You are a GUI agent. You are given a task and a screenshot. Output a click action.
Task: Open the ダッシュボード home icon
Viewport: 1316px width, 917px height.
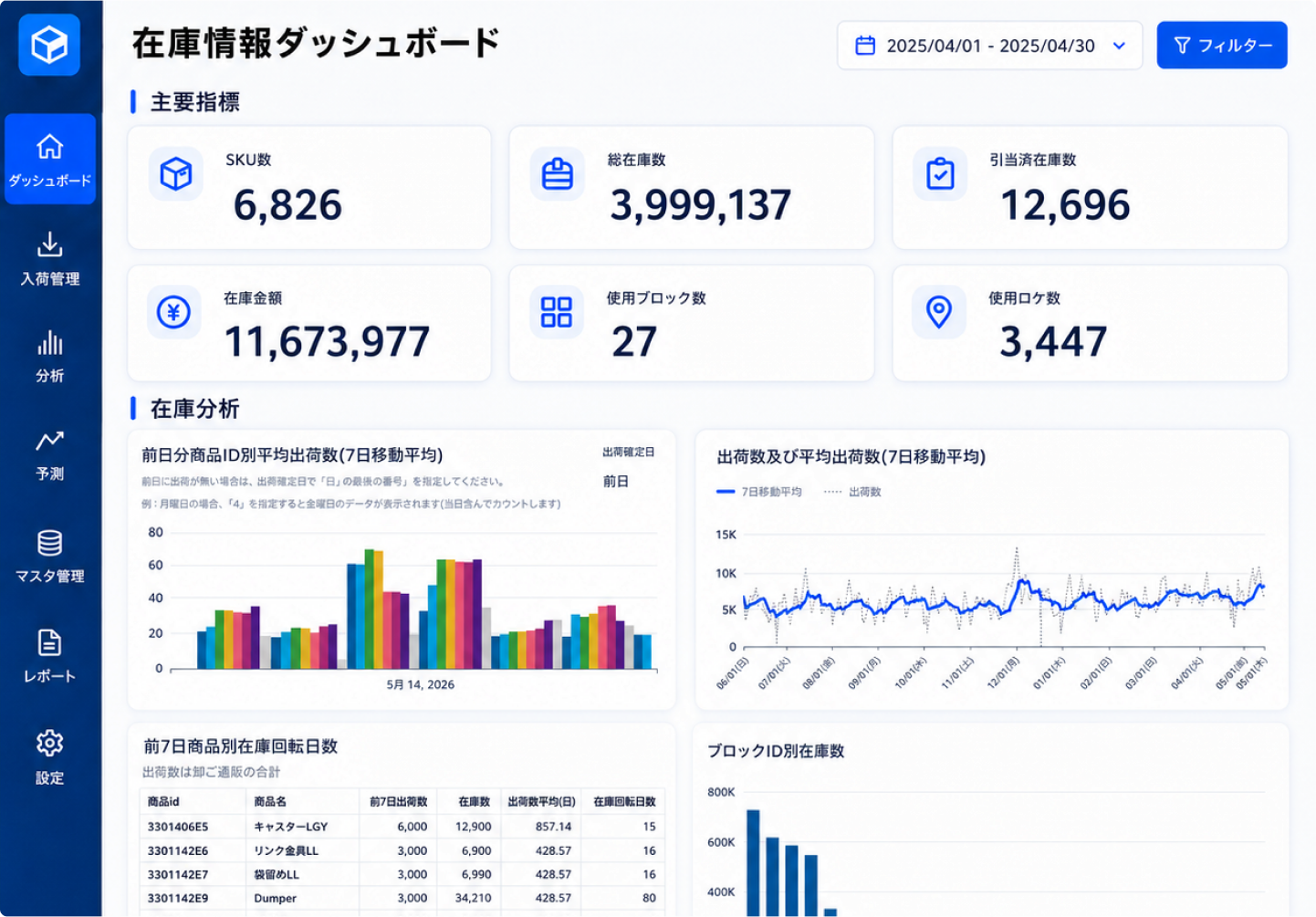50,146
